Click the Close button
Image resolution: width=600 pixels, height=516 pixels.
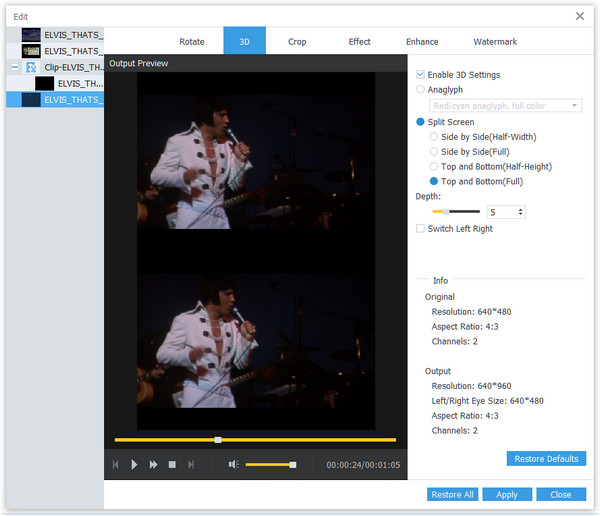[561, 495]
